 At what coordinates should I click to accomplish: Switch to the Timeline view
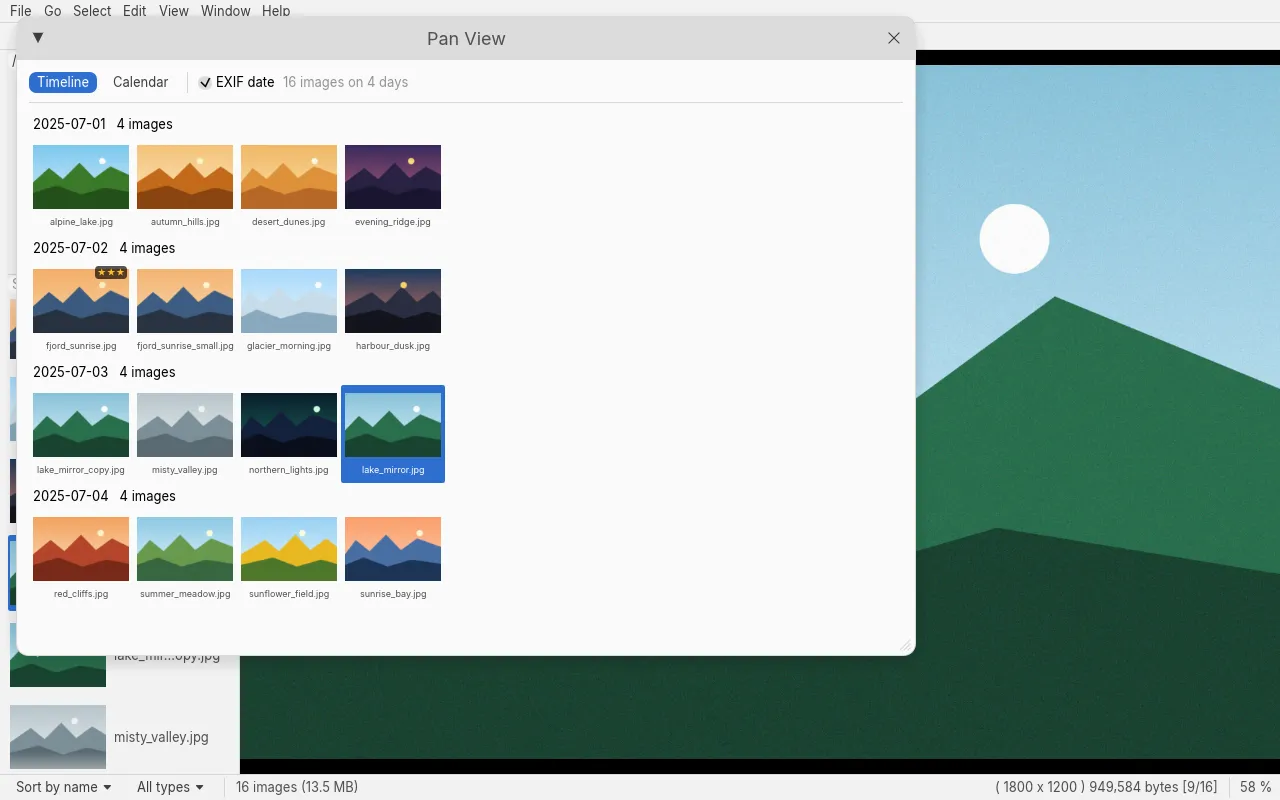[63, 82]
